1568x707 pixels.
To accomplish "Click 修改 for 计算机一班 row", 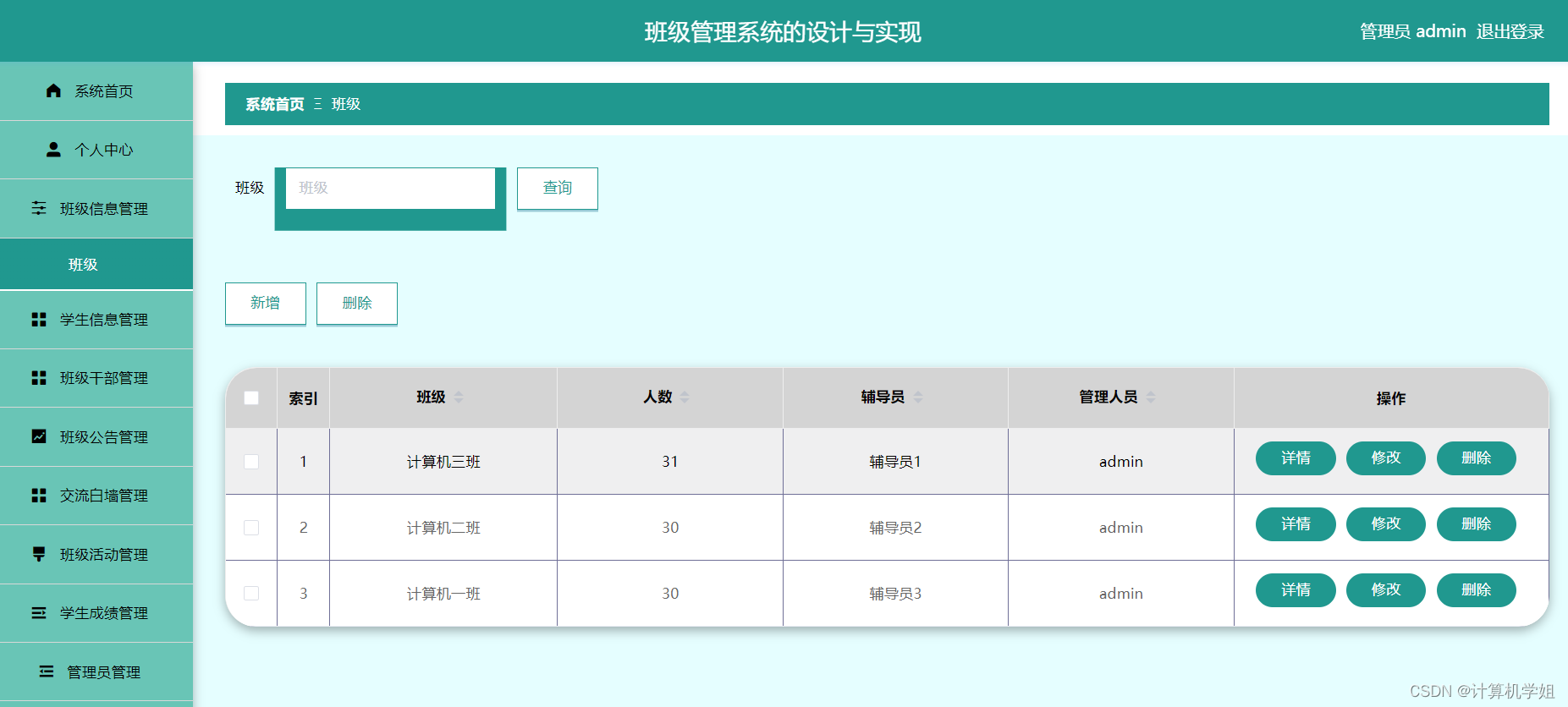I will tap(1386, 590).
